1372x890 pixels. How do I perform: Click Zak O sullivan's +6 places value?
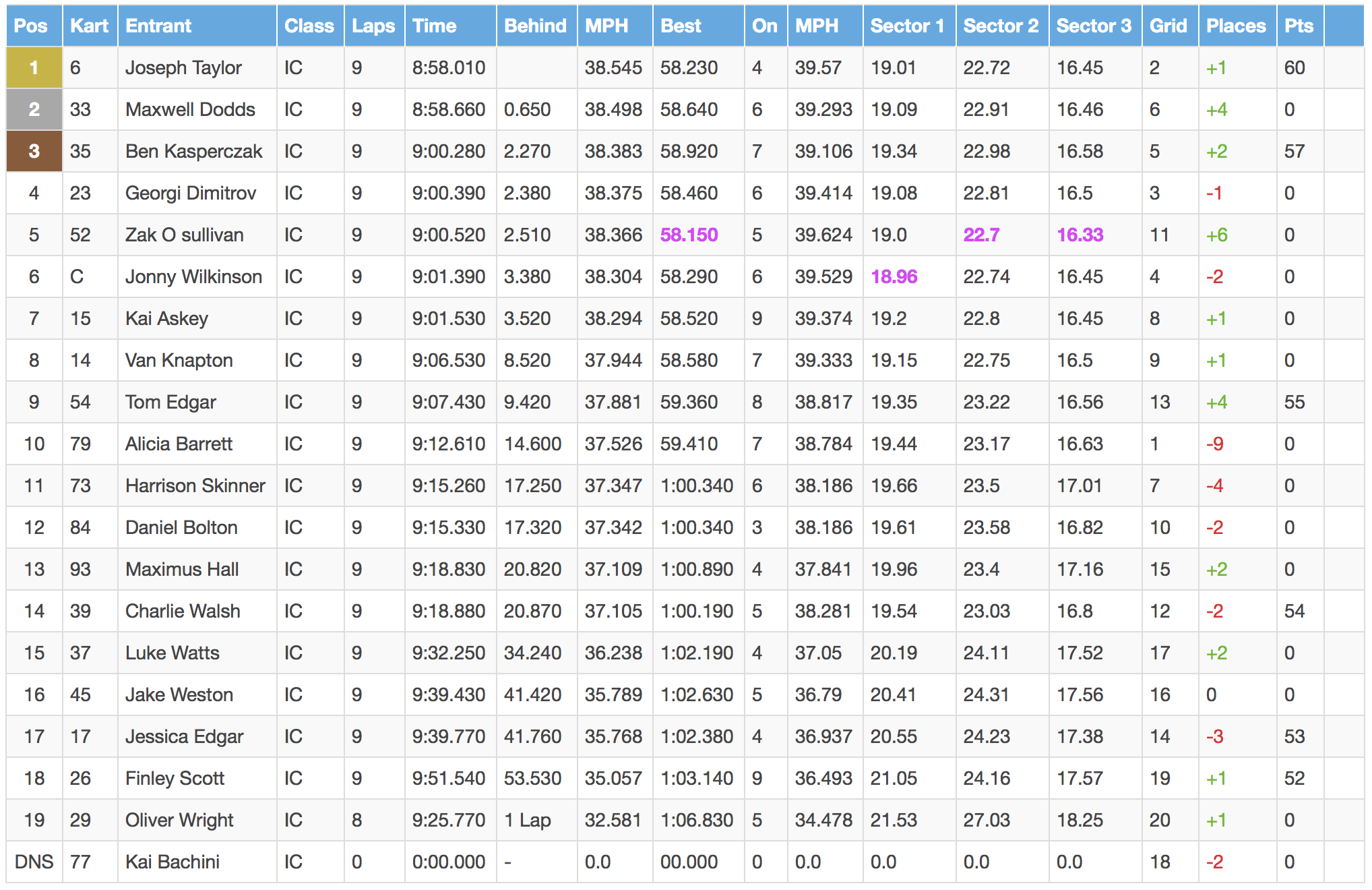[1217, 235]
